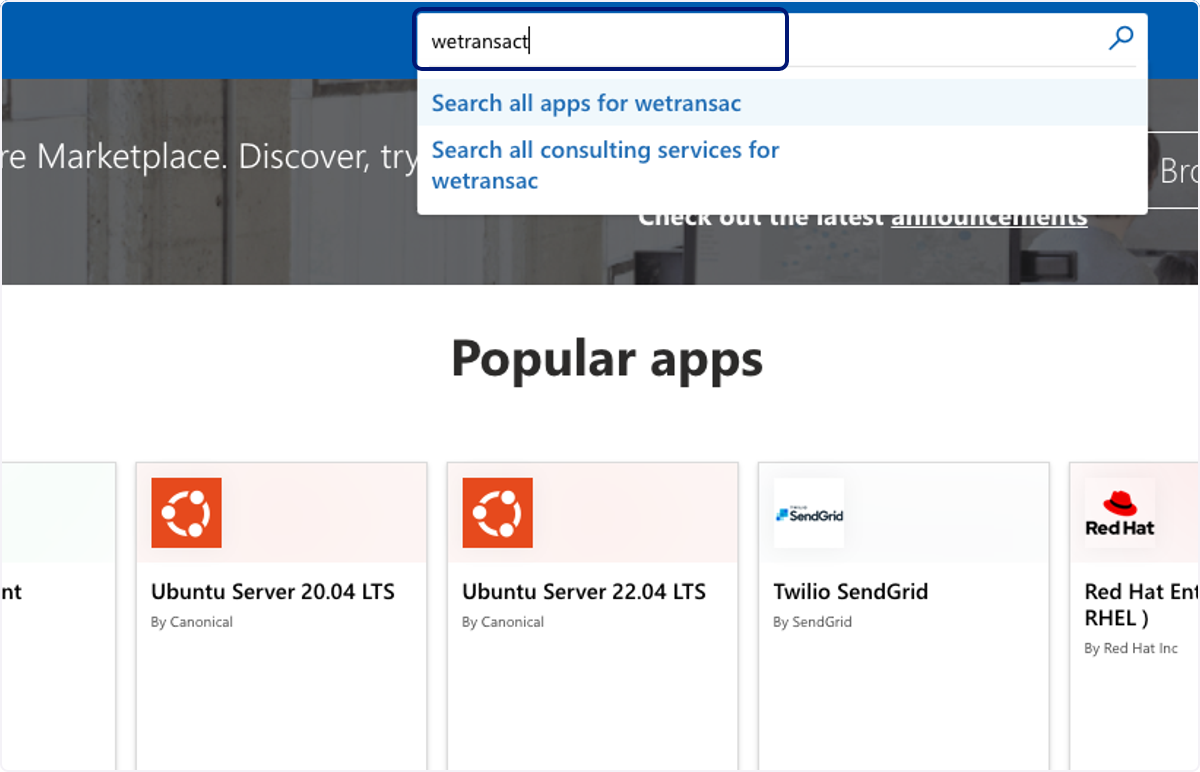Click the Twilio SendGrid logo

click(x=809, y=513)
